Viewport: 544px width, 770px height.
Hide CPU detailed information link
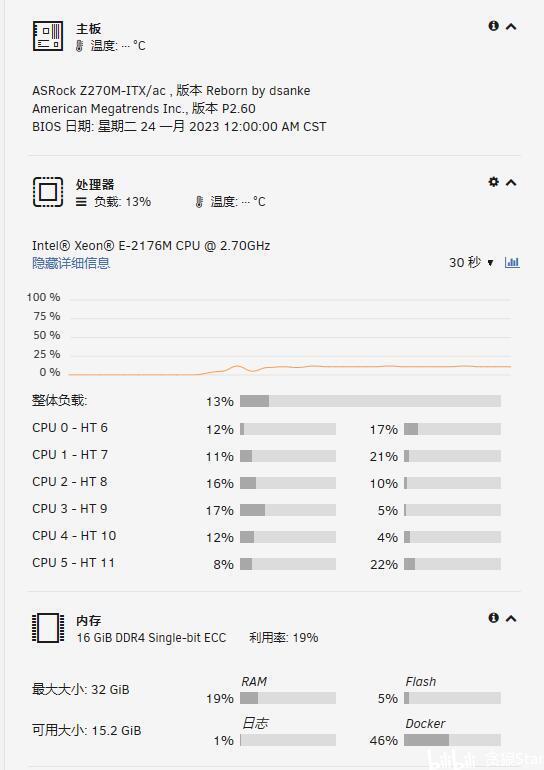[x=71, y=264]
